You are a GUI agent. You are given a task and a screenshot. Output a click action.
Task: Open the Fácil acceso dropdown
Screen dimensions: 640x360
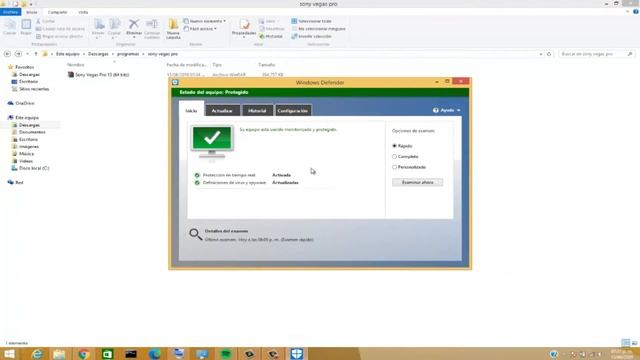click(200, 29)
